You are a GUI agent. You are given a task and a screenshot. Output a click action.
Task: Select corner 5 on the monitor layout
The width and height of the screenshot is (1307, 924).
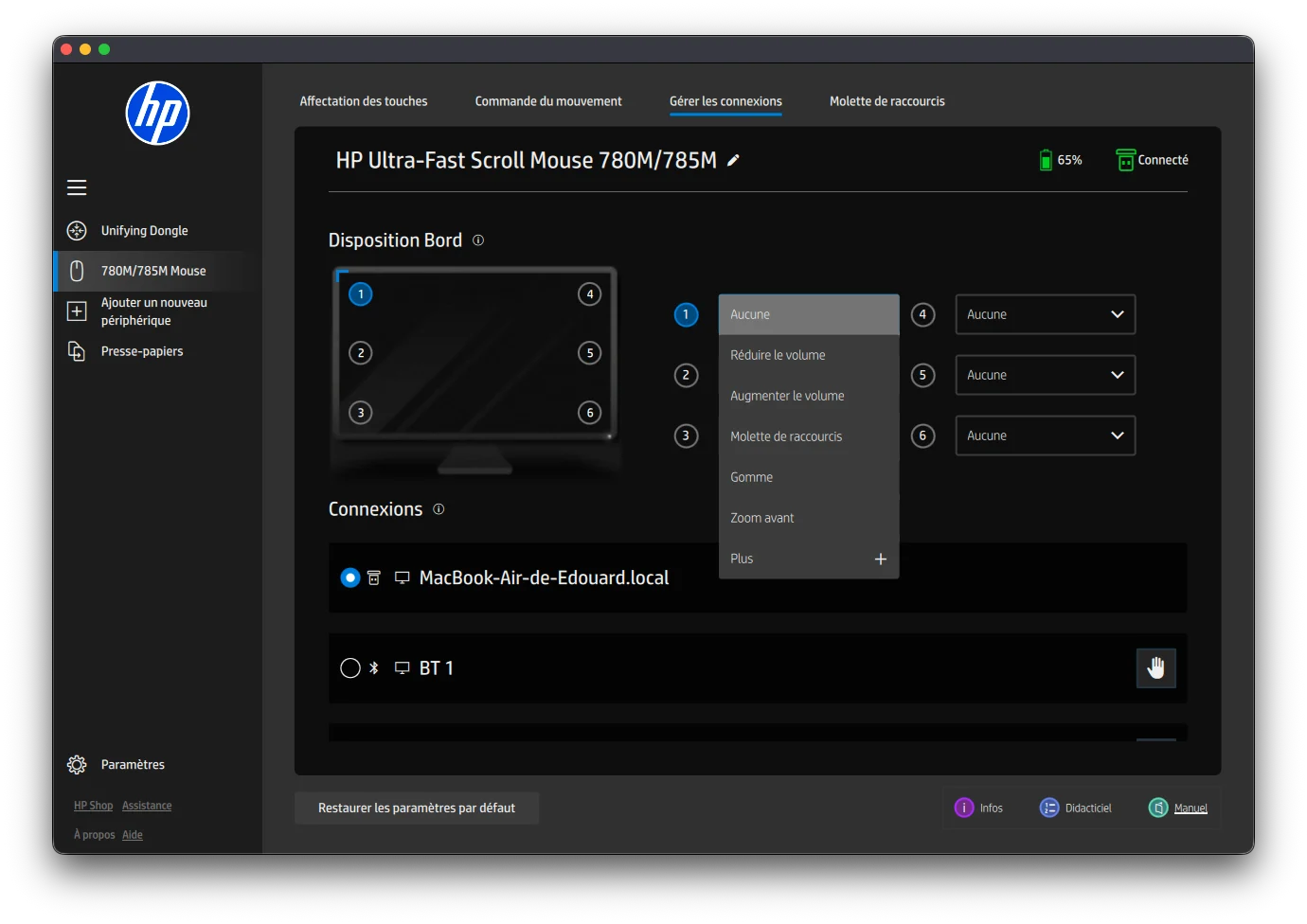click(x=589, y=353)
